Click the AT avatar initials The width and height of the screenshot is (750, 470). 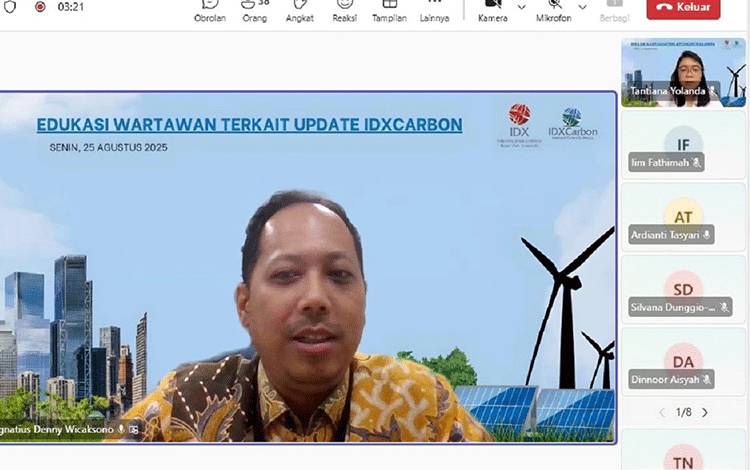[683, 216]
